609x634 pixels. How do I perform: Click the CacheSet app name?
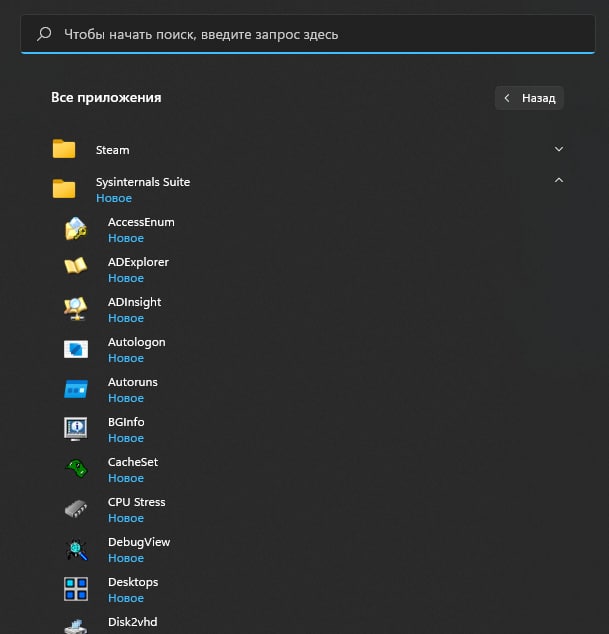coord(133,462)
